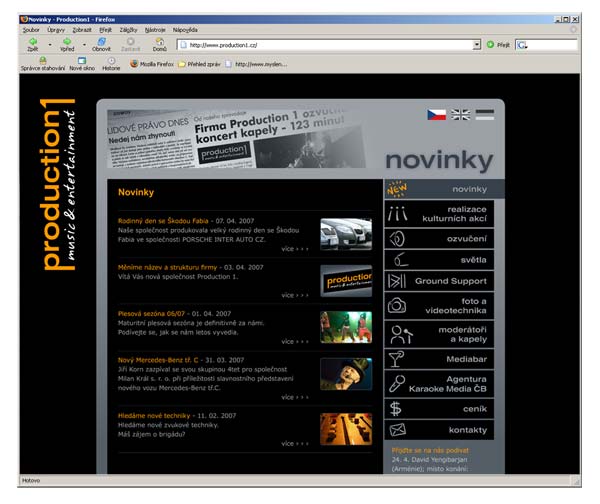
Task: Stop loading with Zastavit icon
Action: (130, 44)
